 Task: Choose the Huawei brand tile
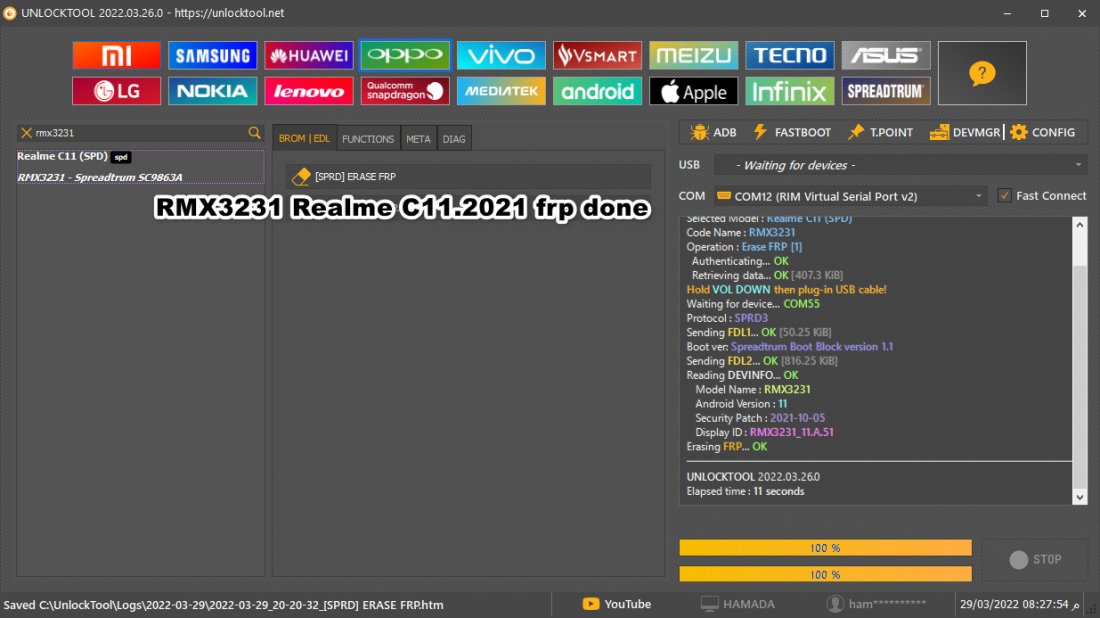coord(309,55)
